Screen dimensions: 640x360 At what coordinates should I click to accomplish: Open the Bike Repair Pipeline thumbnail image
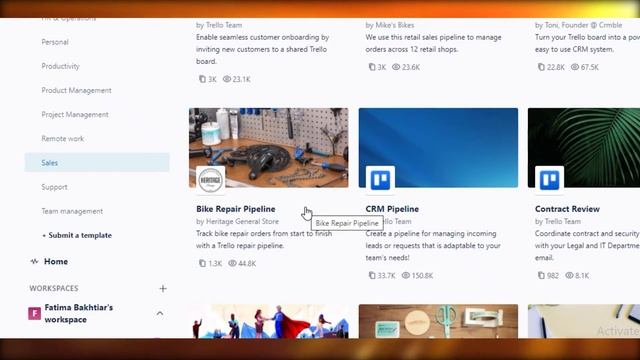point(269,148)
